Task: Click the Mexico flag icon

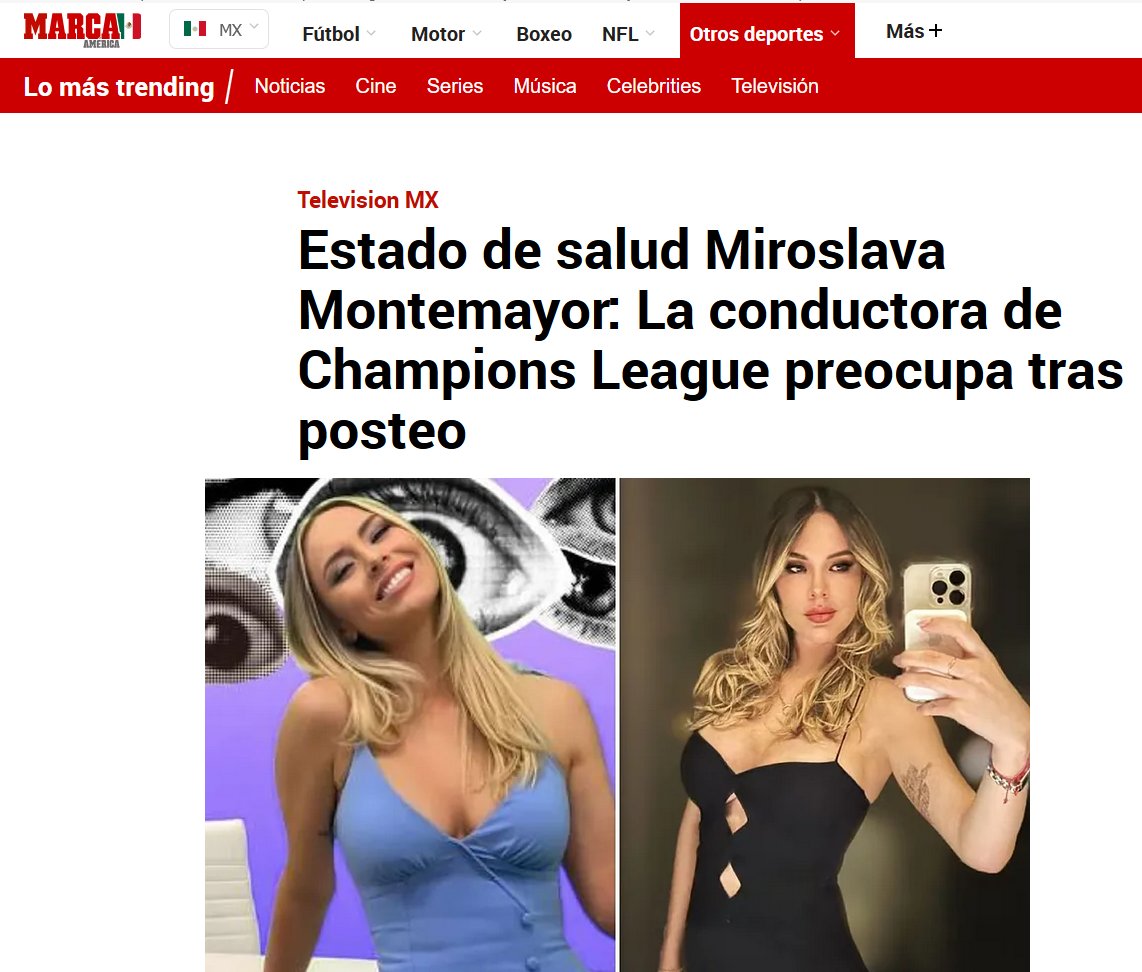Action: coord(194,29)
